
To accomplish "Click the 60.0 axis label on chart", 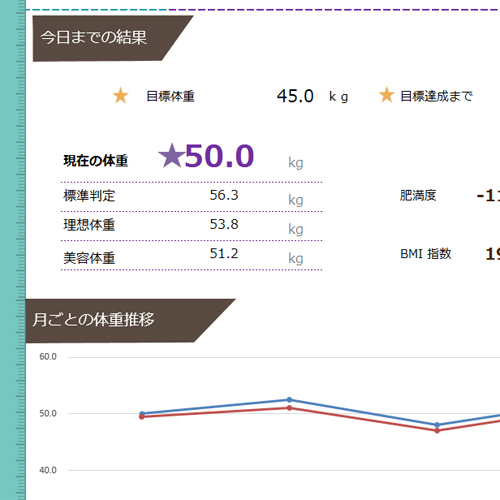I will click(x=48, y=357).
